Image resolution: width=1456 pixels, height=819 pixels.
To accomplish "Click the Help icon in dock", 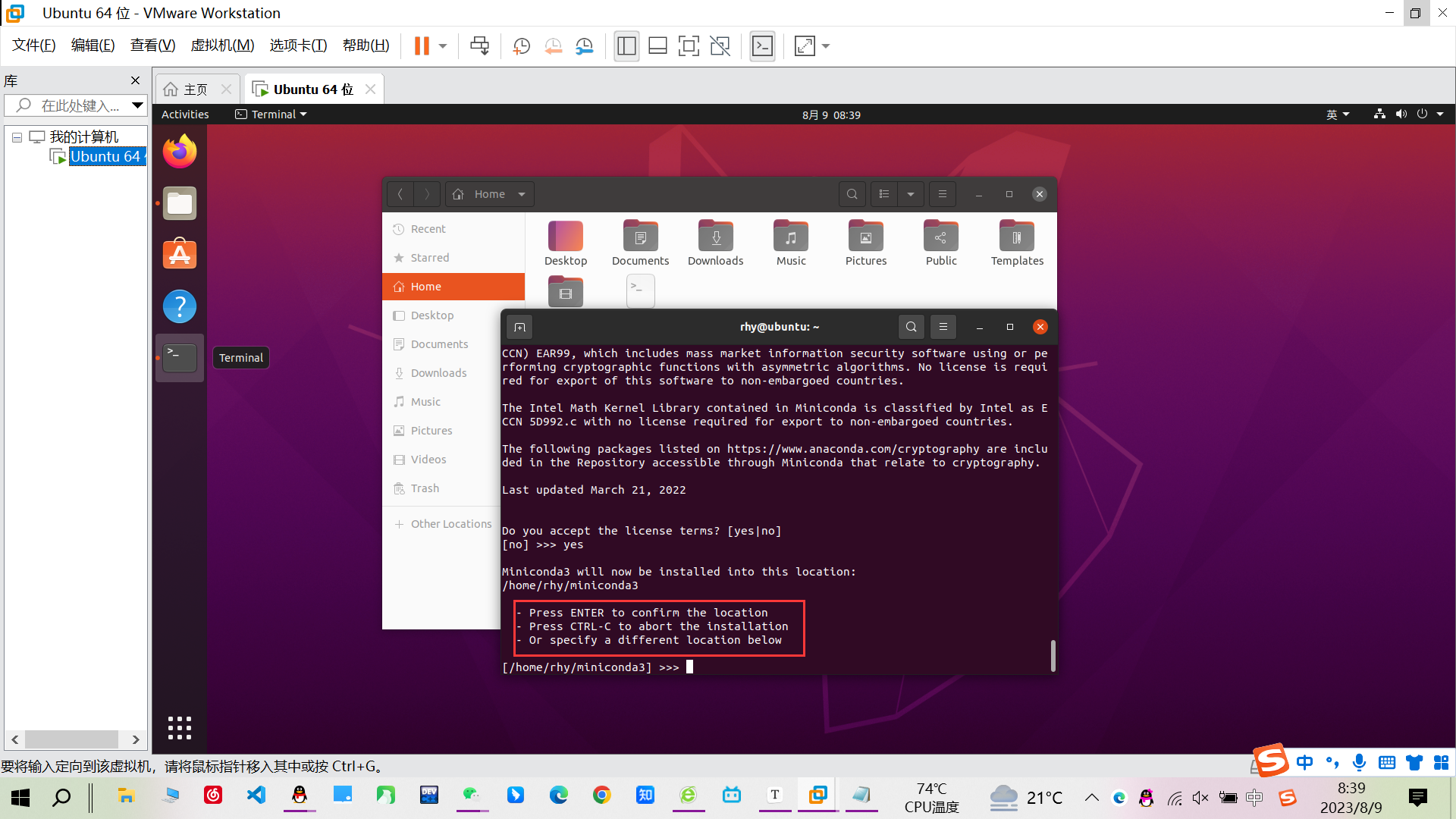I will 178,305.
